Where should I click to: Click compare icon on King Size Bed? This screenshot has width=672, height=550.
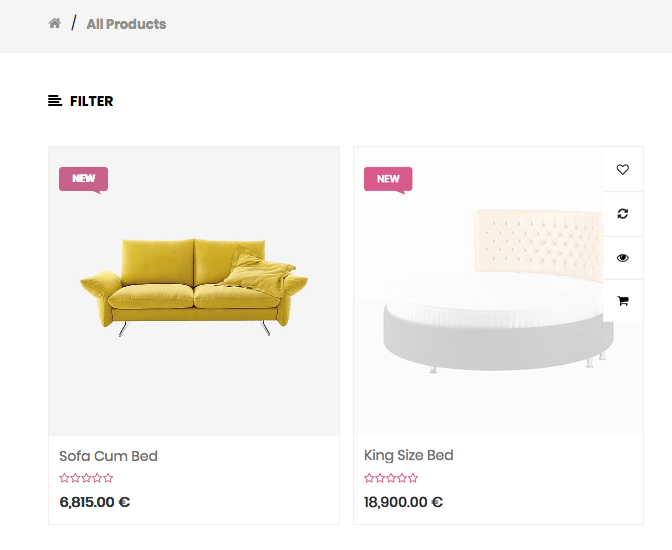click(x=623, y=213)
